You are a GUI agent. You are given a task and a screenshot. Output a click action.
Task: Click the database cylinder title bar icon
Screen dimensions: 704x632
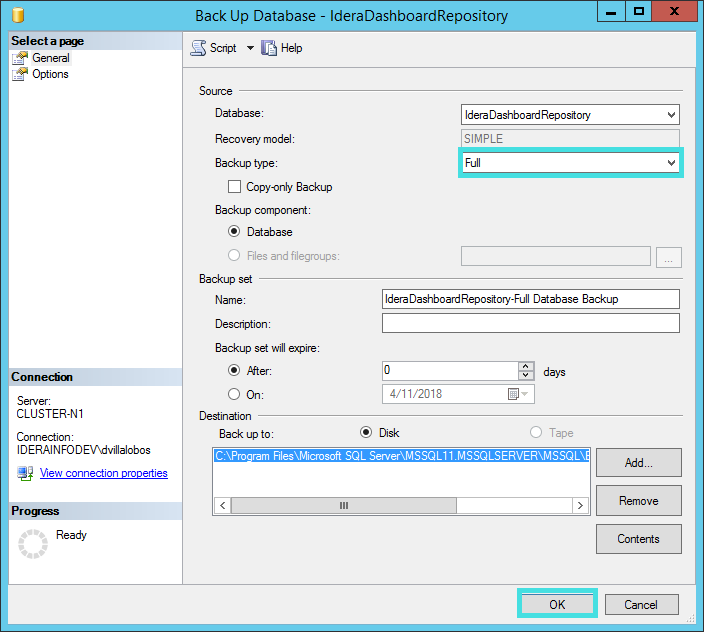18,15
